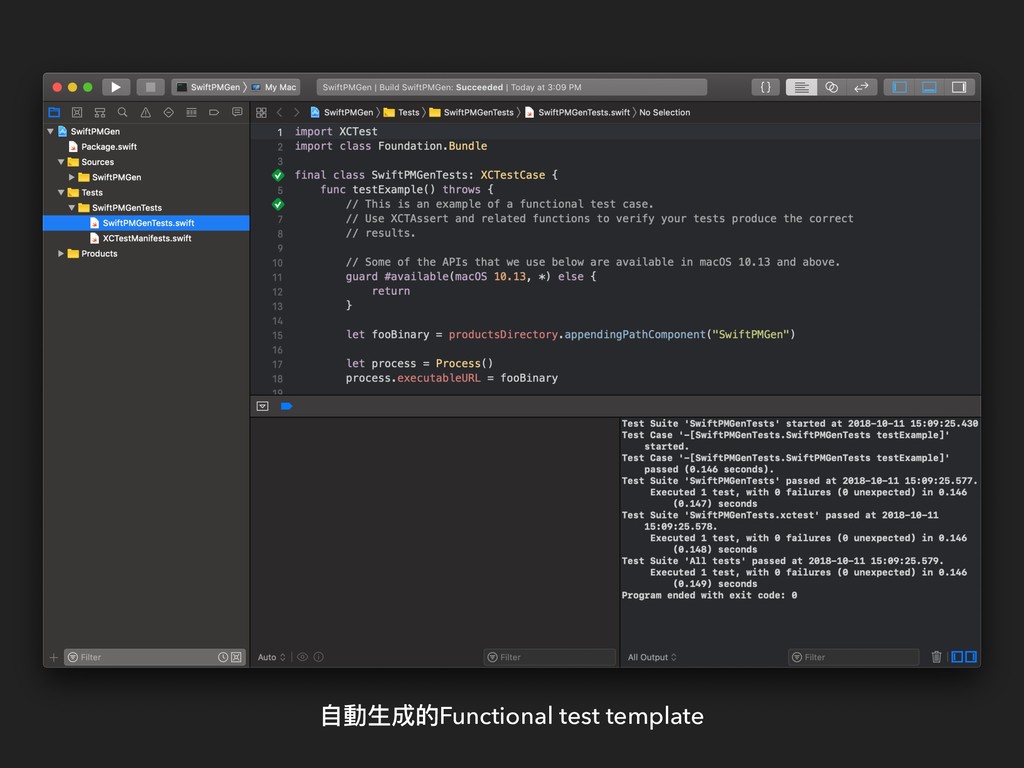Viewport: 1024px width, 768px height.
Task: Open the Auto variables scope popup
Action: (x=272, y=657)
